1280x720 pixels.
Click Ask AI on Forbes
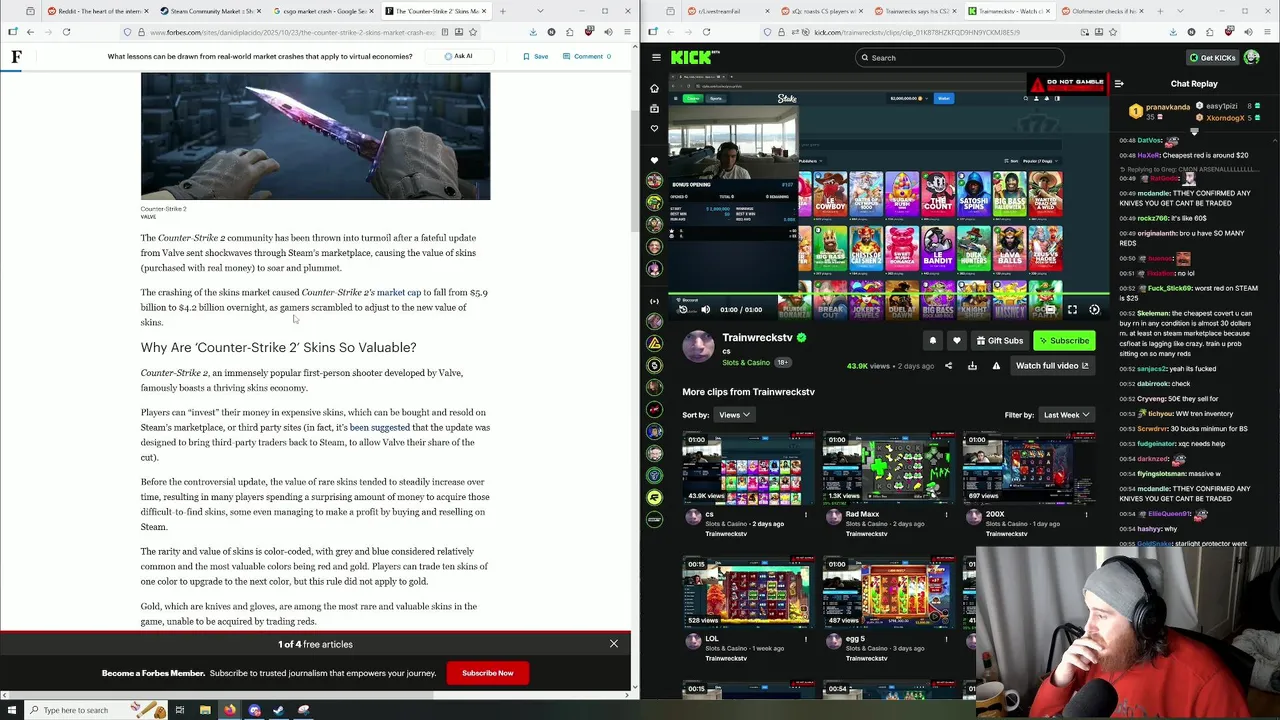pyautogui.click(x=458, y=56)
